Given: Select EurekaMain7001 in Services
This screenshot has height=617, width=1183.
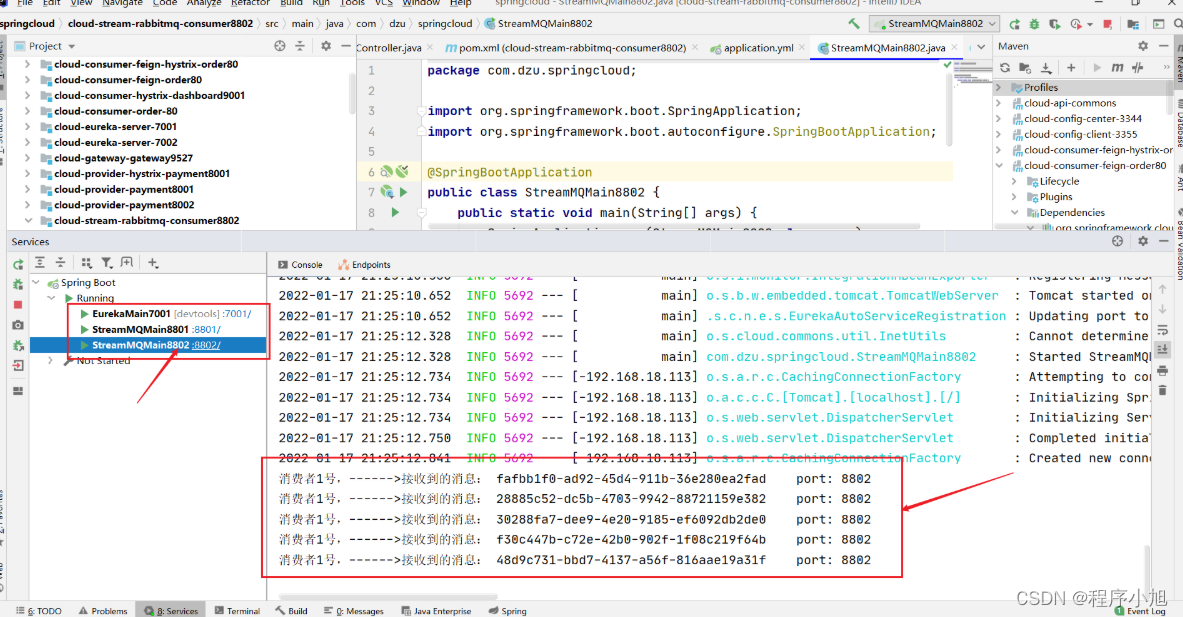Looking at the screenshot, I should coord(131,314).
